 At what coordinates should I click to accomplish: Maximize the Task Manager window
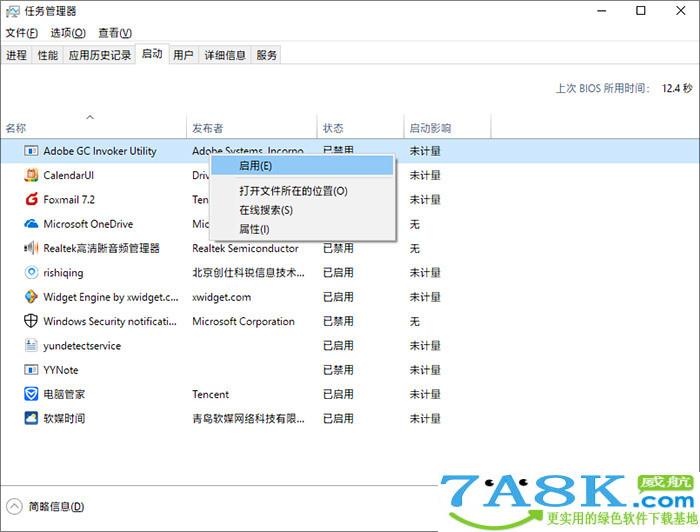click(x=641, y=11)
